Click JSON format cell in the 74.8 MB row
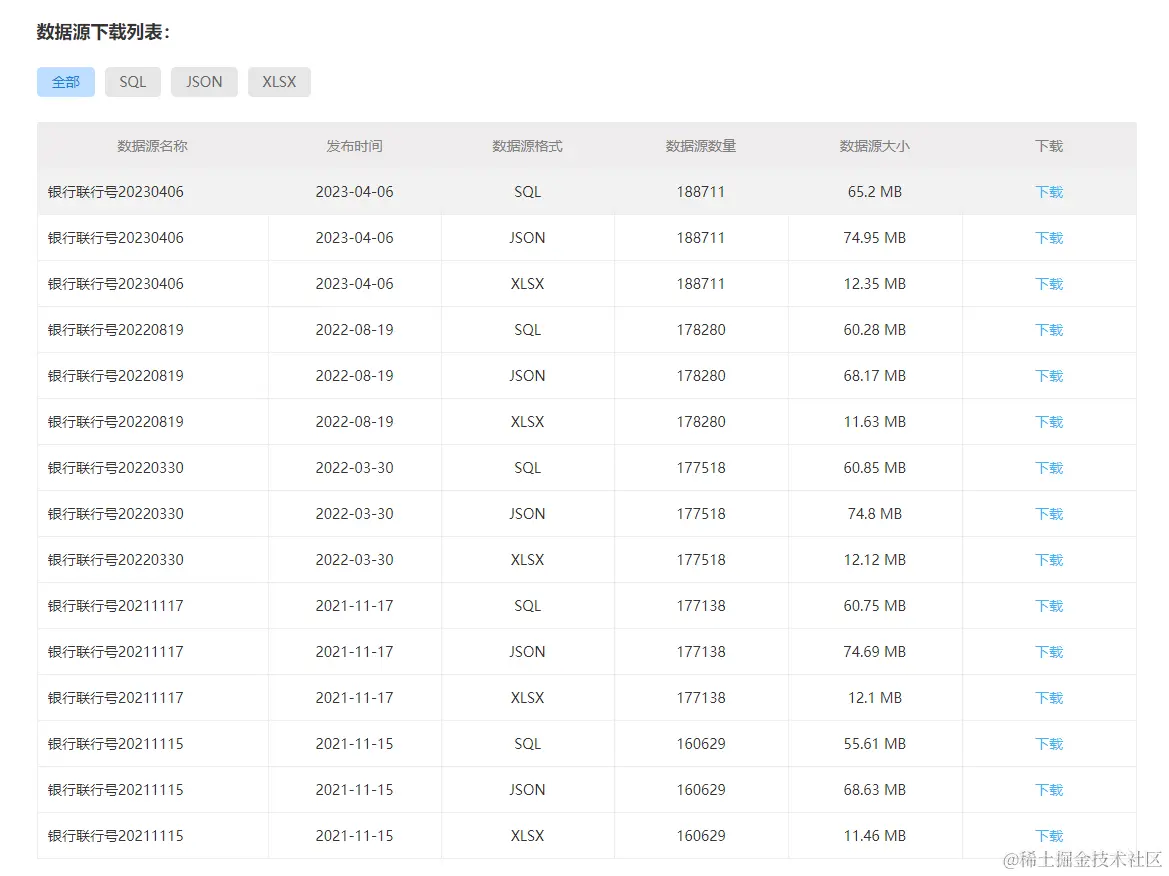This screenshot has height=876, width=1169. 527,514
